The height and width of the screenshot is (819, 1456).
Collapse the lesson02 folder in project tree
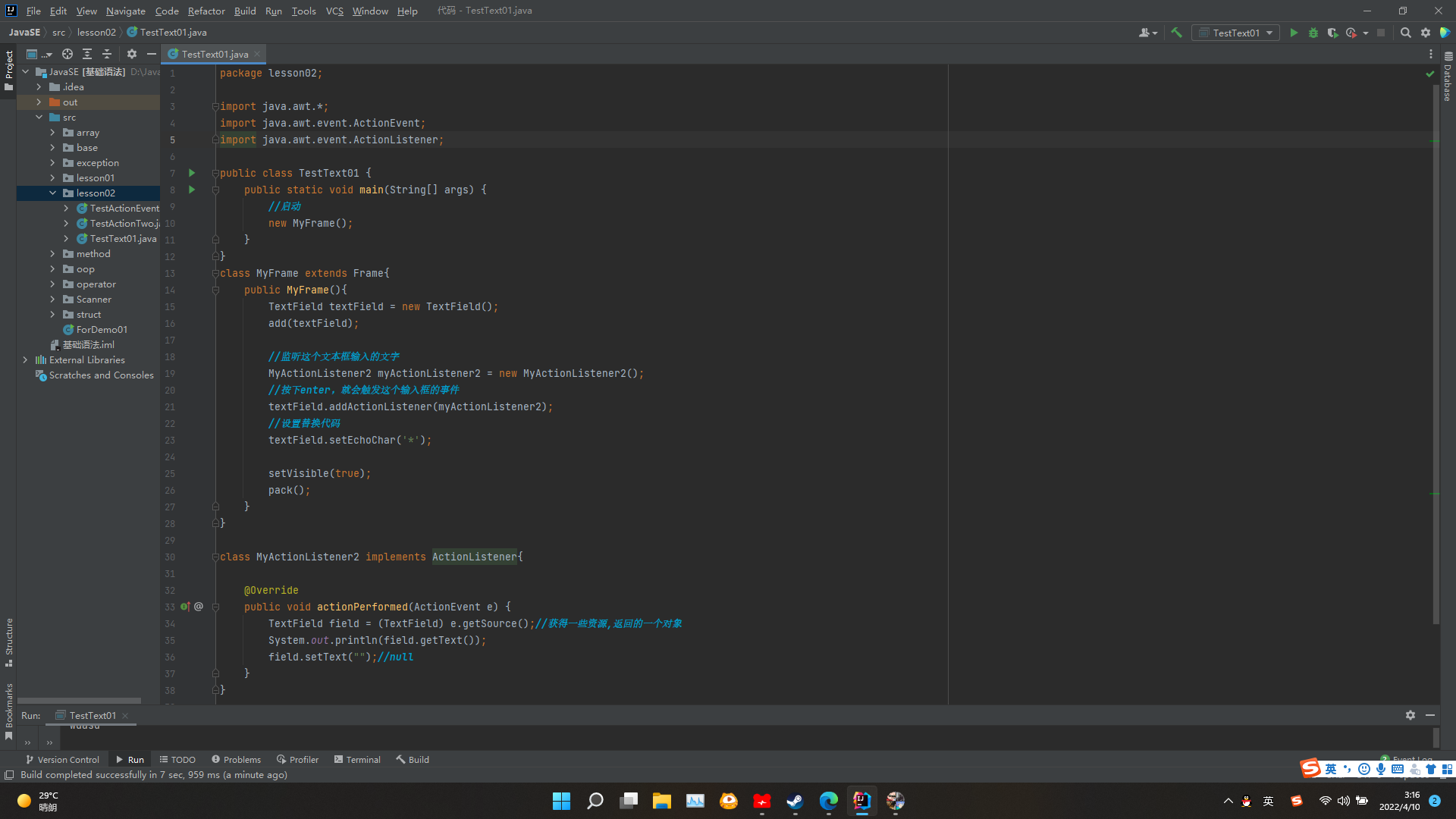(53, 193)
